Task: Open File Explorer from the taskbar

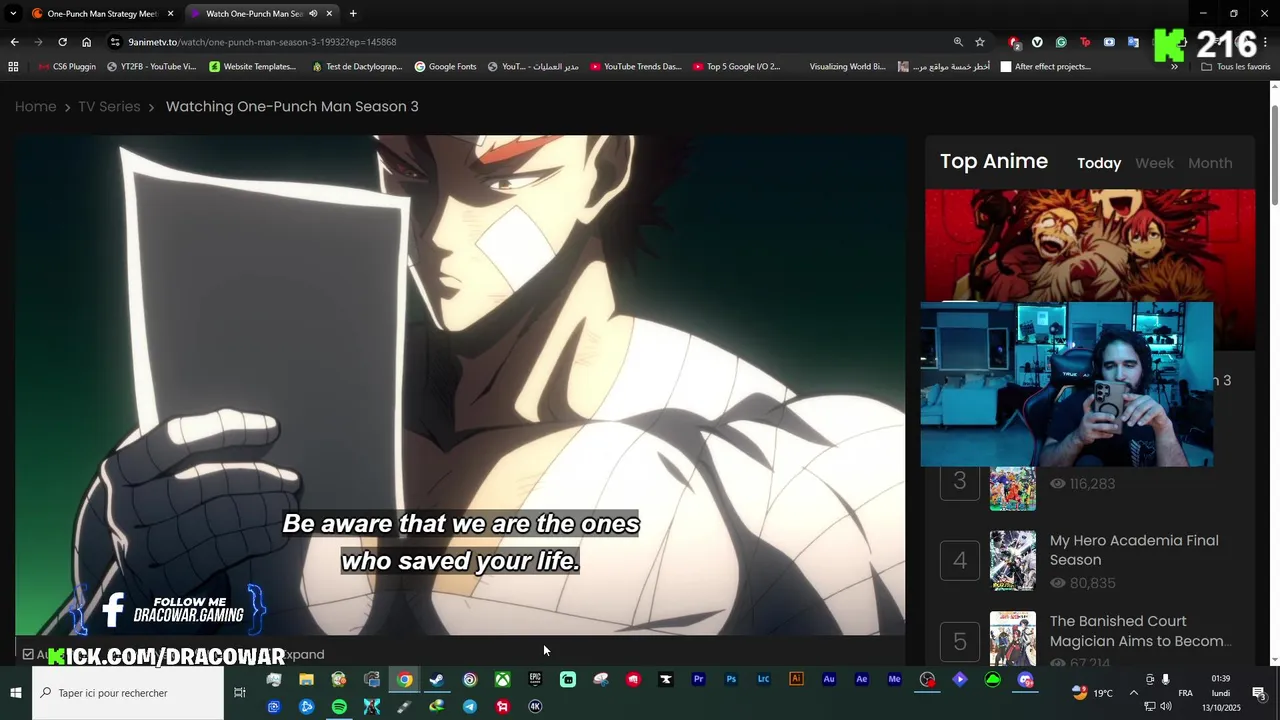Action: [x=306, y=680]
